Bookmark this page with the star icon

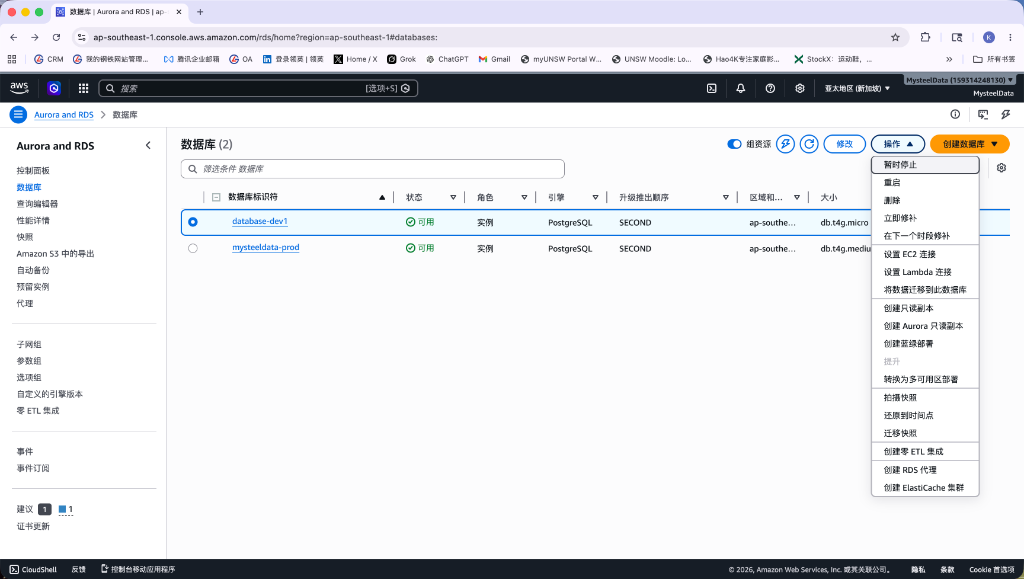pos(895,37)
